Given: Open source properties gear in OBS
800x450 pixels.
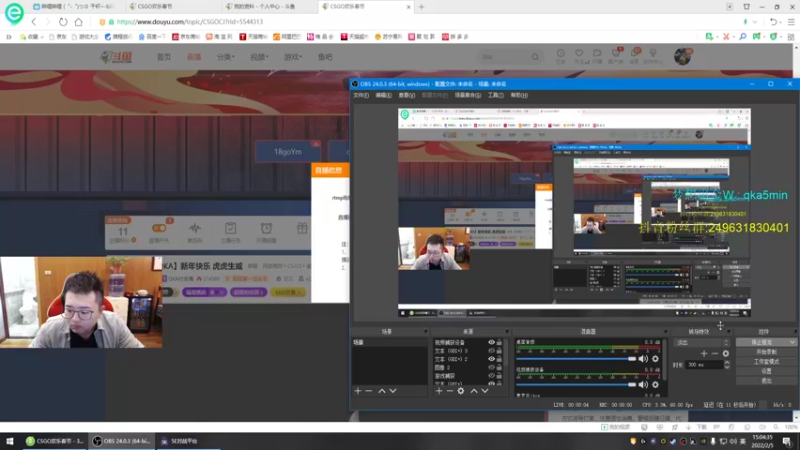Looking at the screenshot, I should tap(461, 391).
